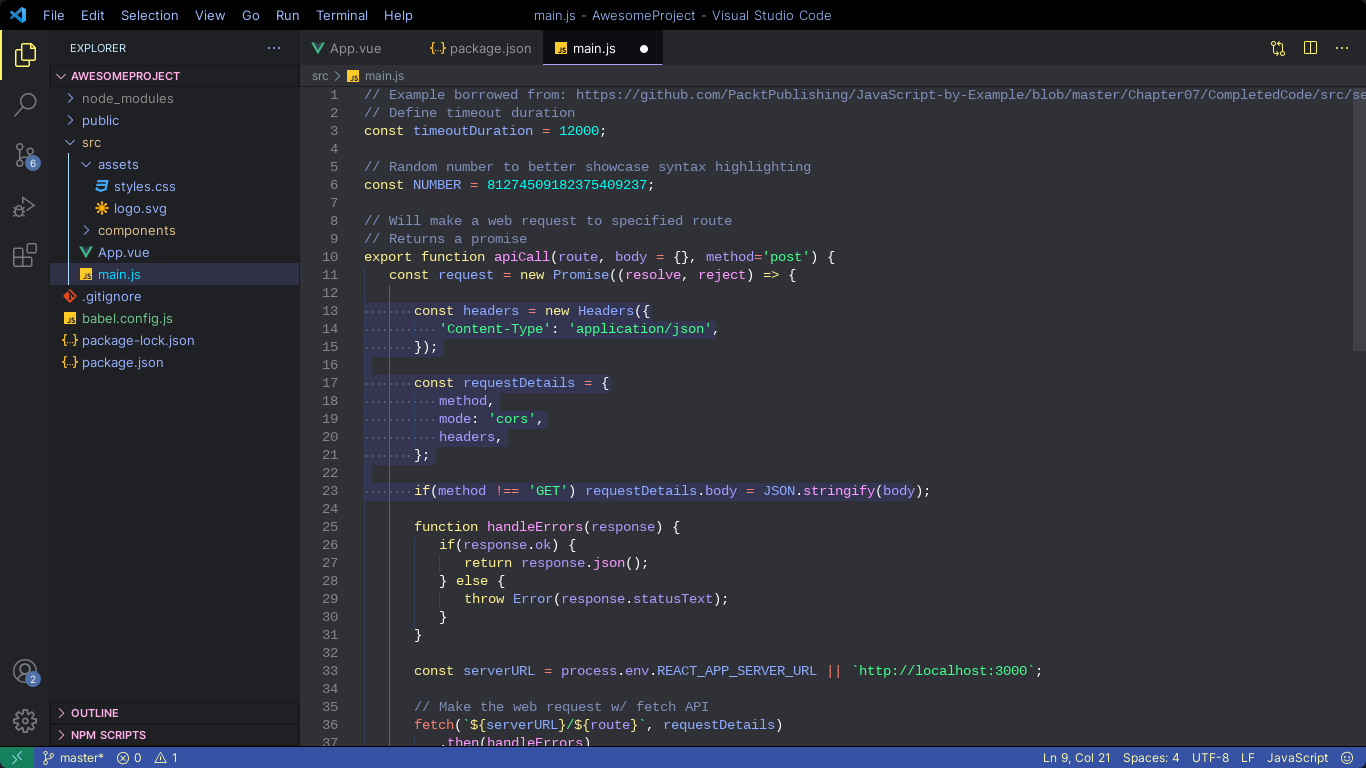Open the Run and Debug view

click(x=25, y=206)
